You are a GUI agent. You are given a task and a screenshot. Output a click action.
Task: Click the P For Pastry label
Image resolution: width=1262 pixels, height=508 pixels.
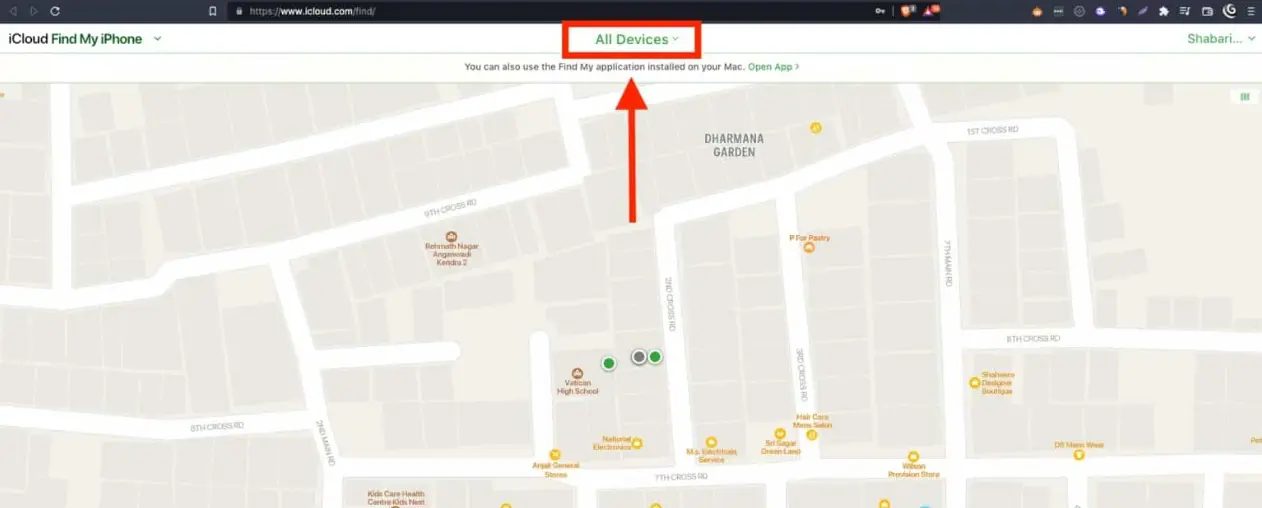[810, 238]
